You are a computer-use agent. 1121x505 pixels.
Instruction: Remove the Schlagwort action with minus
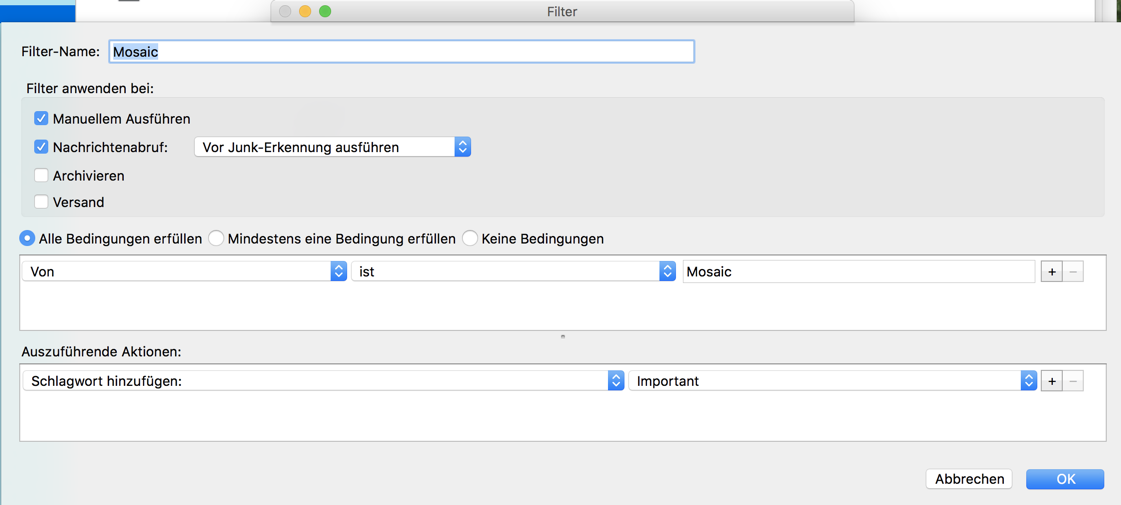(1073, 381)
